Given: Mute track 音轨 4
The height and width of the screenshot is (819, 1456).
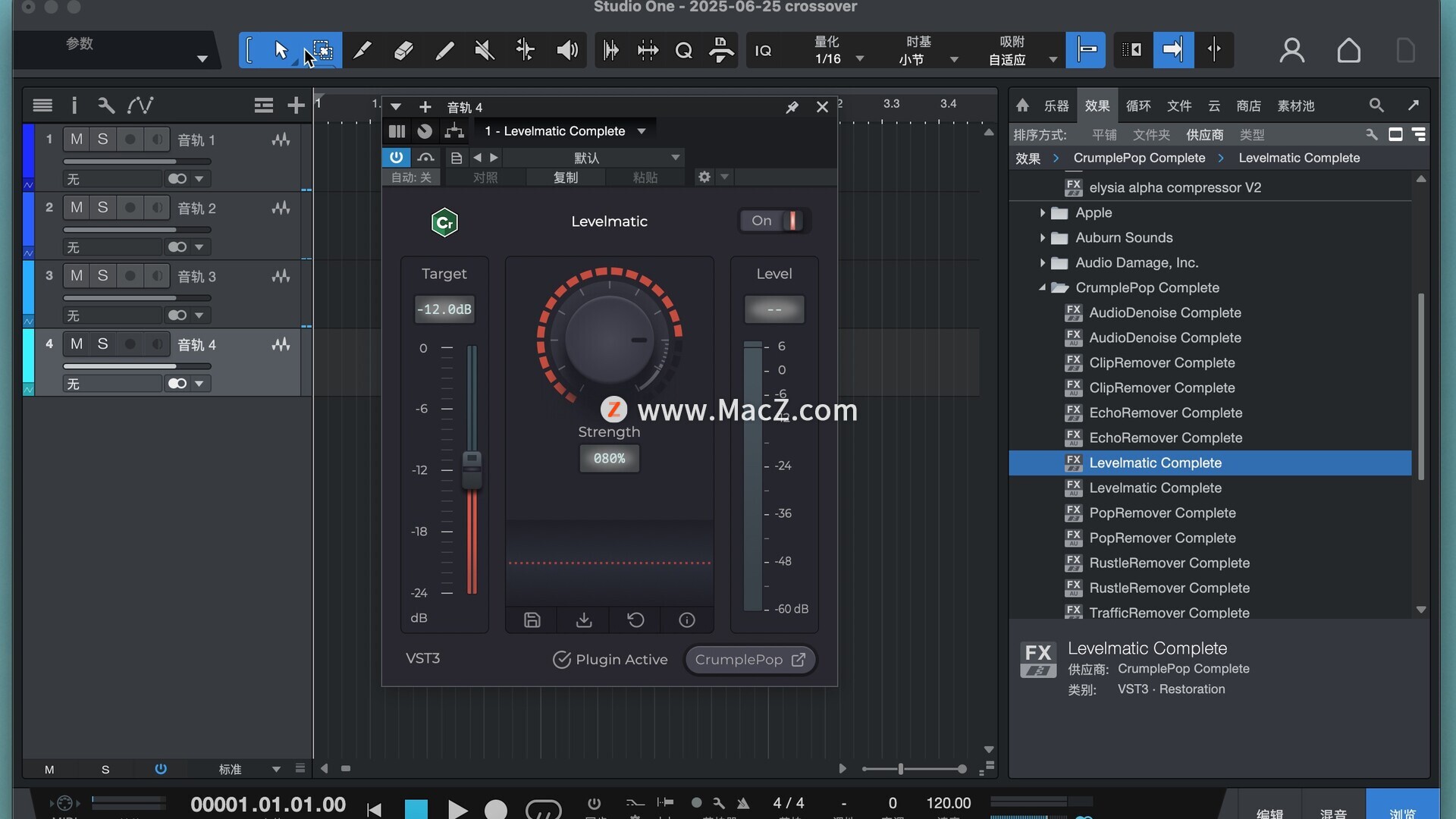Looking at the screenshot, I should 77,344.
